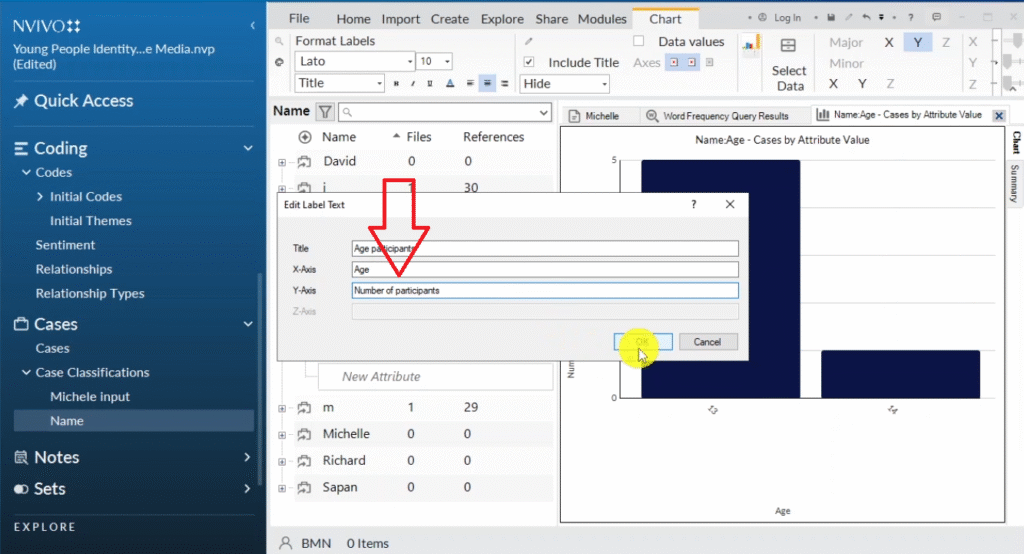Viewport: 1024px width, 554px height.
Task: Click the save icon in top toolbar
Action: (x=831, y=18)
